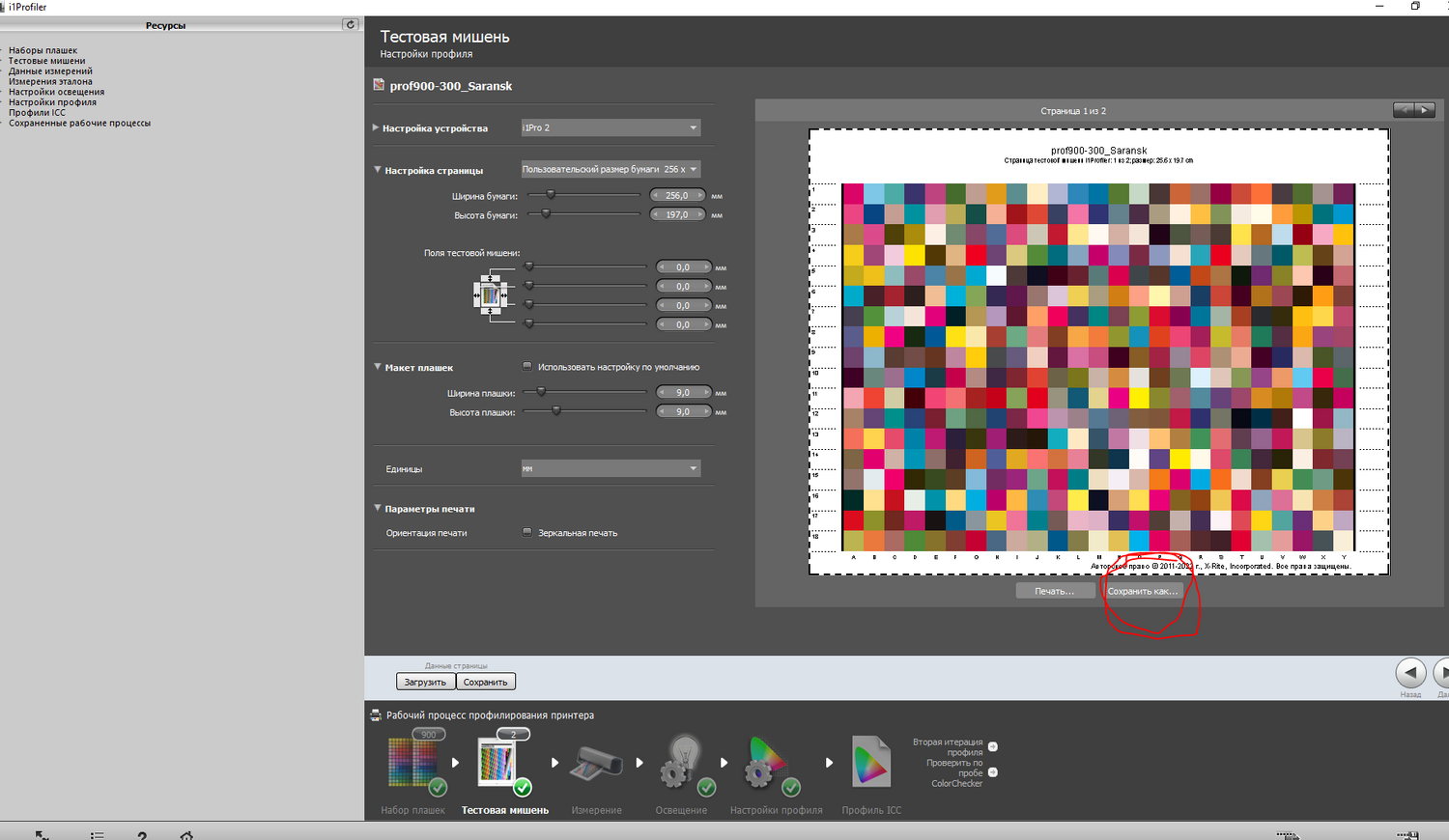The image size is (1449, 840).
Task: Click the Ширина бумаги slider handle
Action: coord(551,195)
